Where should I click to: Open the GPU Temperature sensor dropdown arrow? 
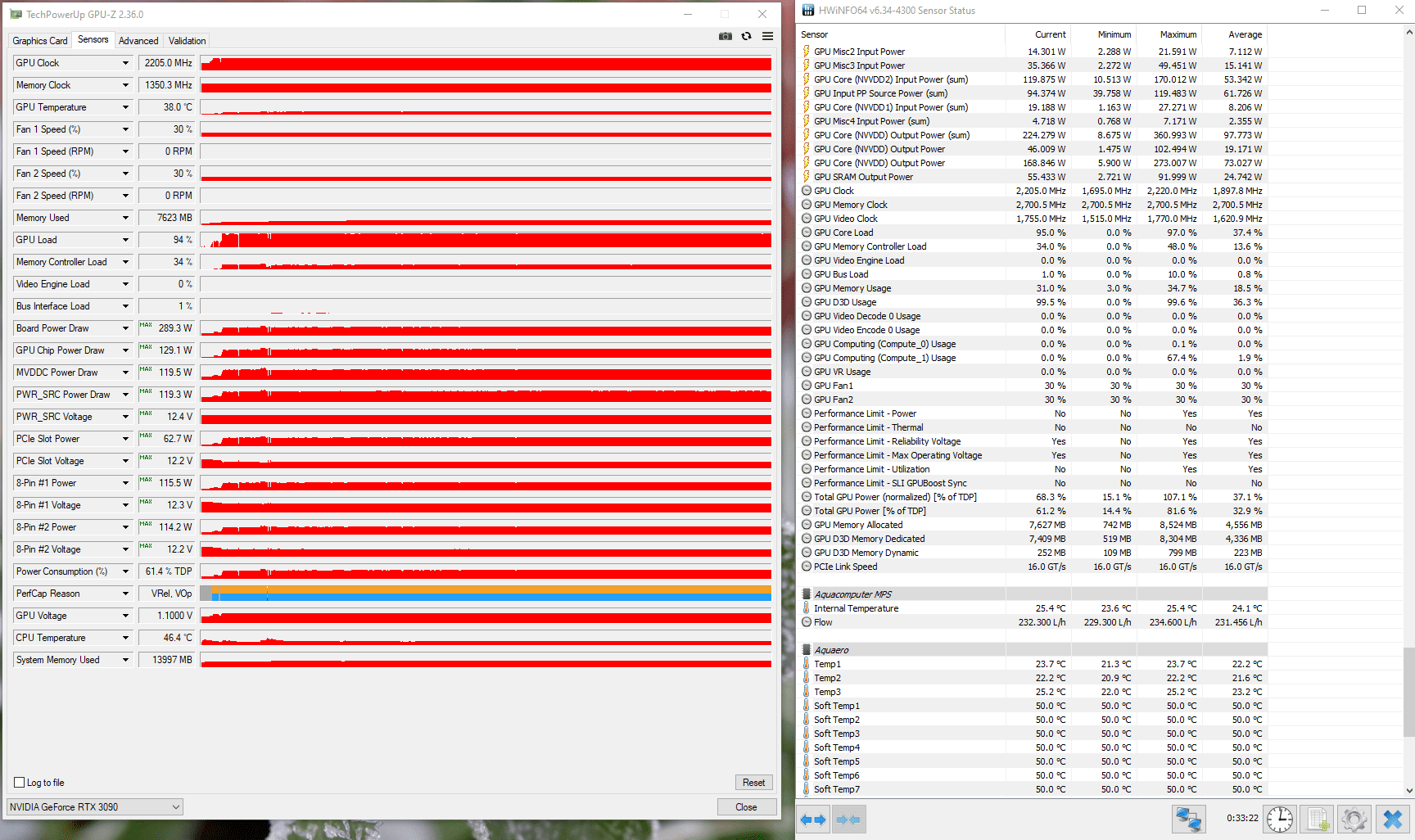[x=125, y=107]
